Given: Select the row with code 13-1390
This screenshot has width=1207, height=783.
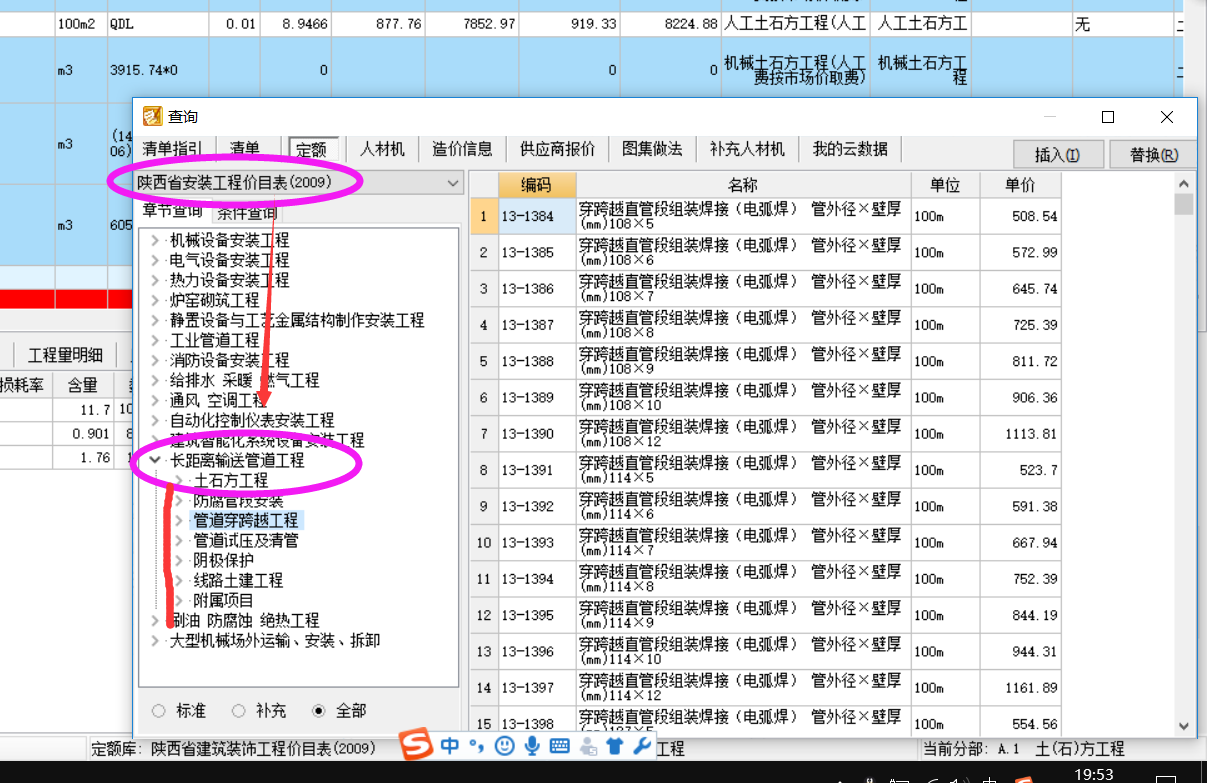Looking at the screenshot, I should [x=766, y=434].
